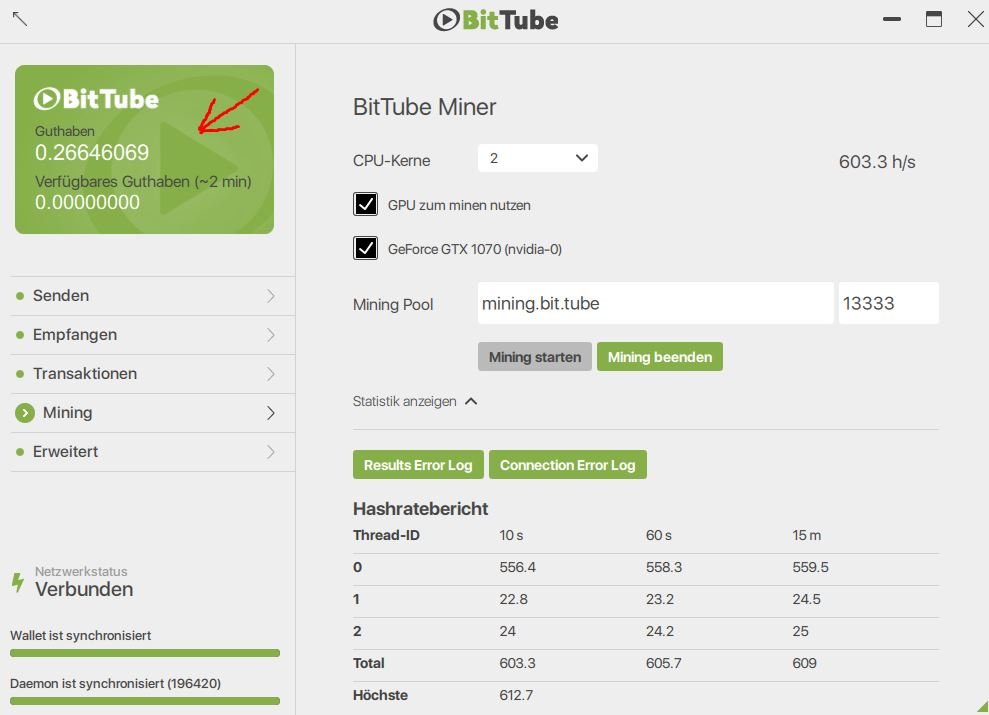The width and height of the screenshot is (989, 715).
Task: Click the green Mining arrow circle icon
Action: [25, 413]
